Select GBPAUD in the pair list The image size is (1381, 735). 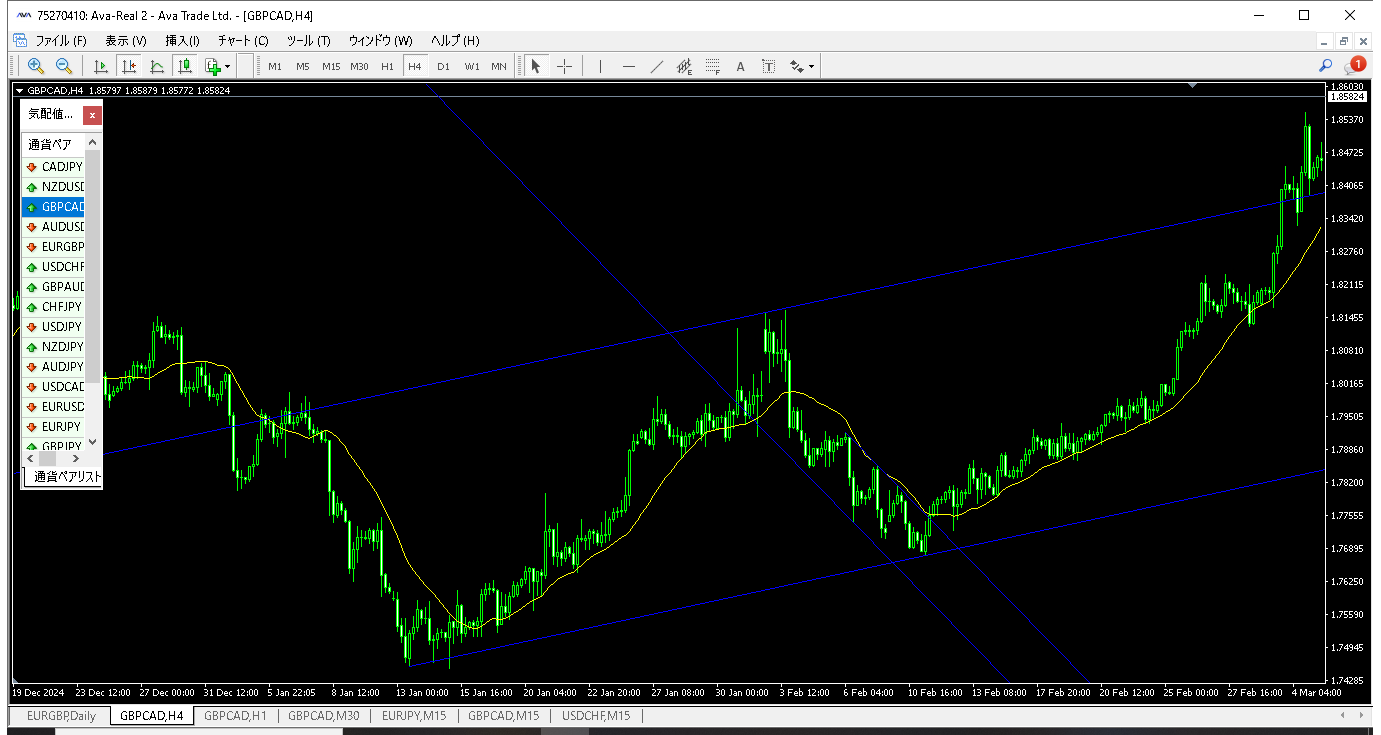[x=54, y=287]
